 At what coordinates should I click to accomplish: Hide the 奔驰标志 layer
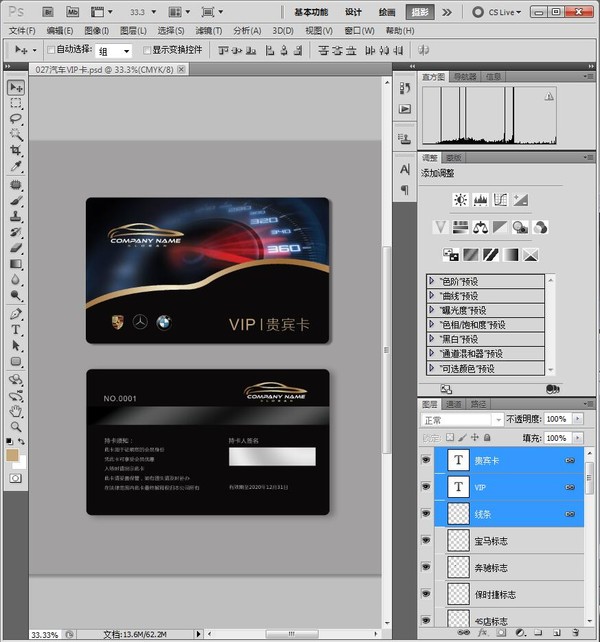[x=426, y=567]
